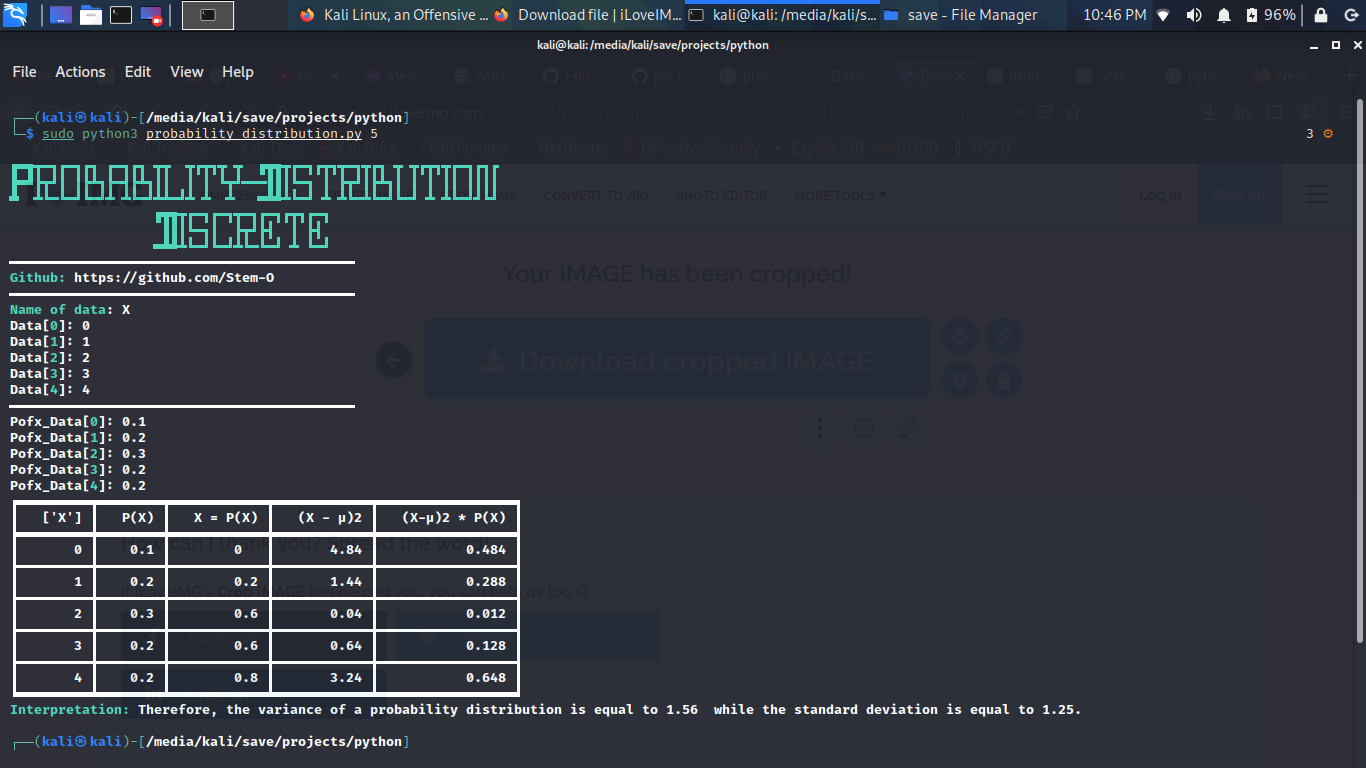The height and width of the screenshot is (768, 1366).
Task: Open the terminal File menu
Action: pyautogui.click(x=24, y=72)
